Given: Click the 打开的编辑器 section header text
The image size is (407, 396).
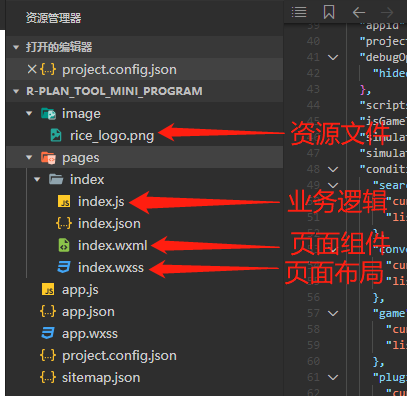Looking at the screenshot, I should tap(59, 47).
